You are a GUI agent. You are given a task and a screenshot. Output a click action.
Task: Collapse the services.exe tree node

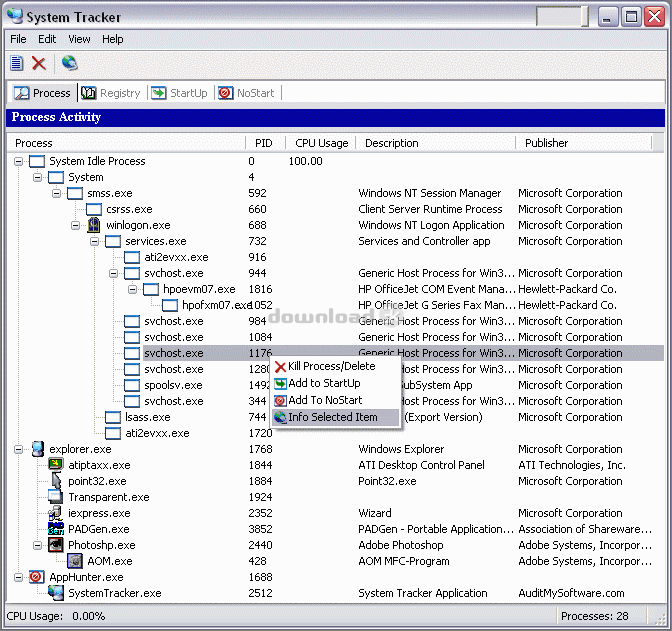[94, 241]
